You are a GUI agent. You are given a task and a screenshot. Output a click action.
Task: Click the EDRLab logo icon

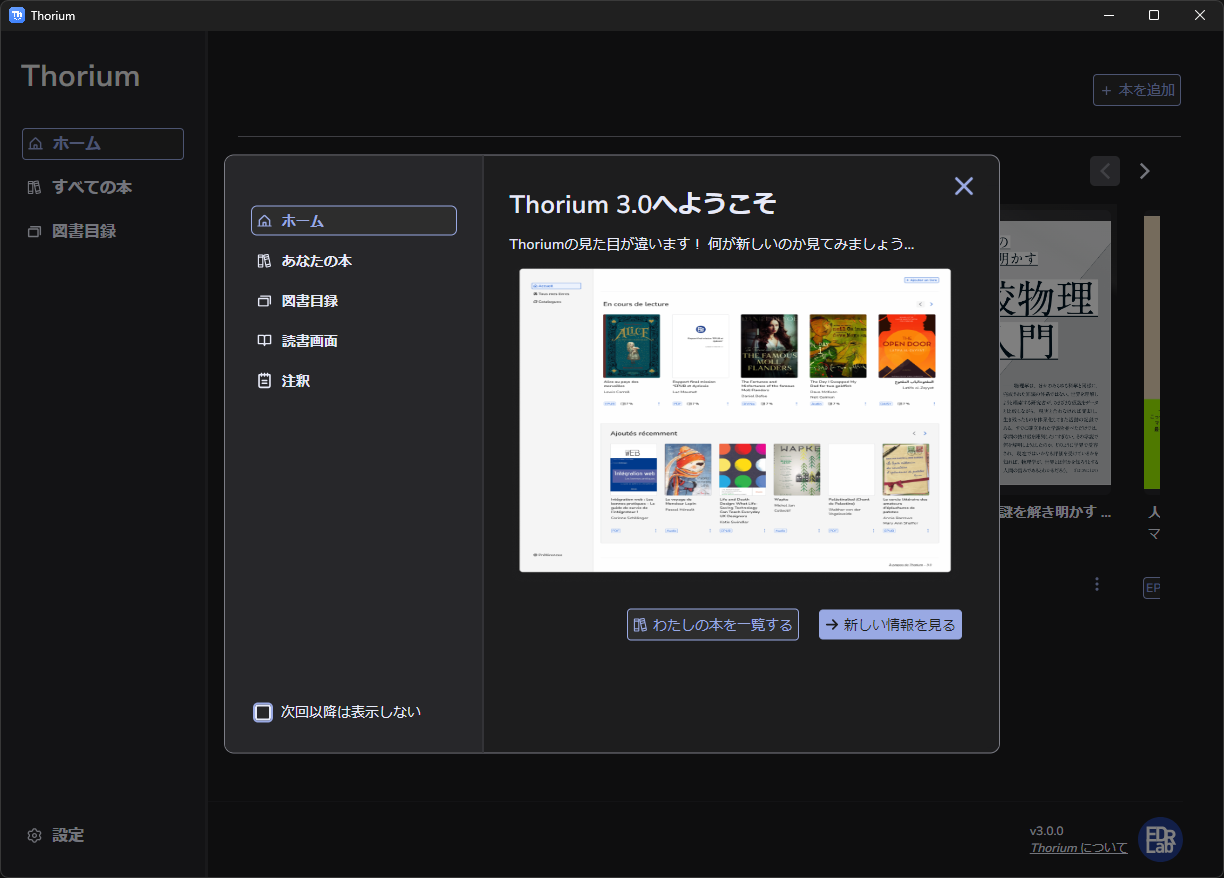(1160, 840)
